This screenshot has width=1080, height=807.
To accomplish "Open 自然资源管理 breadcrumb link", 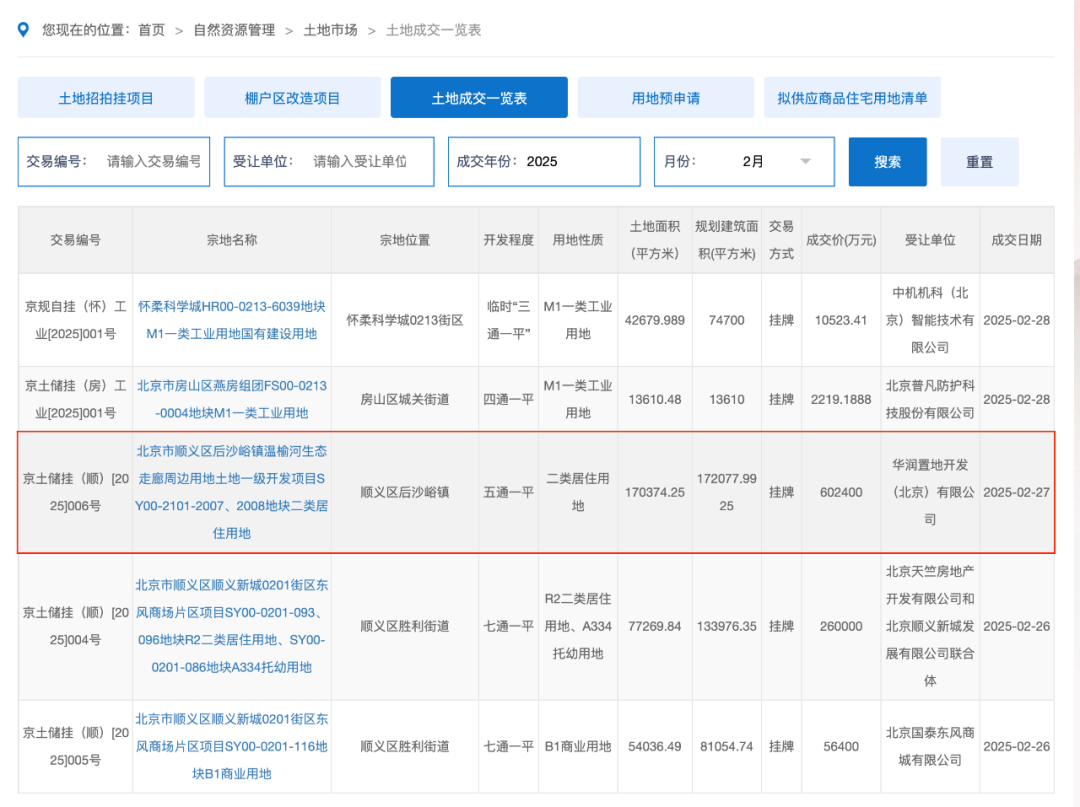I will click(x=234, y=30).
